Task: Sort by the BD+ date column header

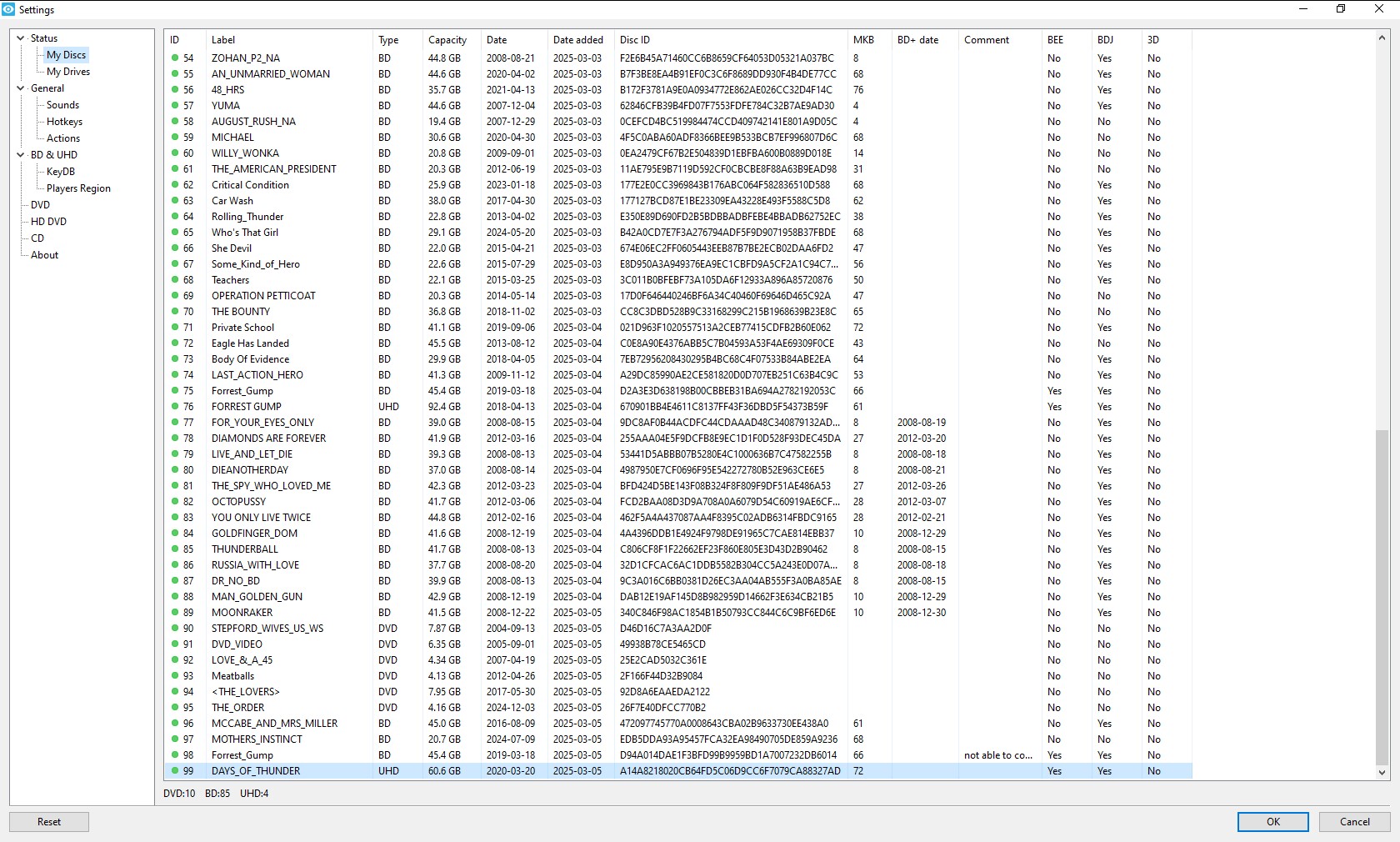Action: (x=925, y=40)
